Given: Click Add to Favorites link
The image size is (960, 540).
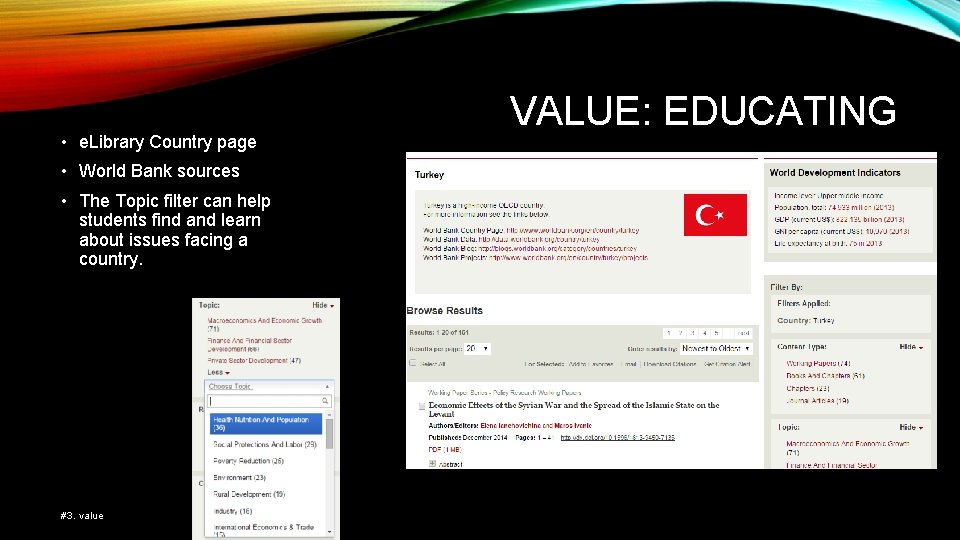Looking at the screenshot, I should (591, 364).
